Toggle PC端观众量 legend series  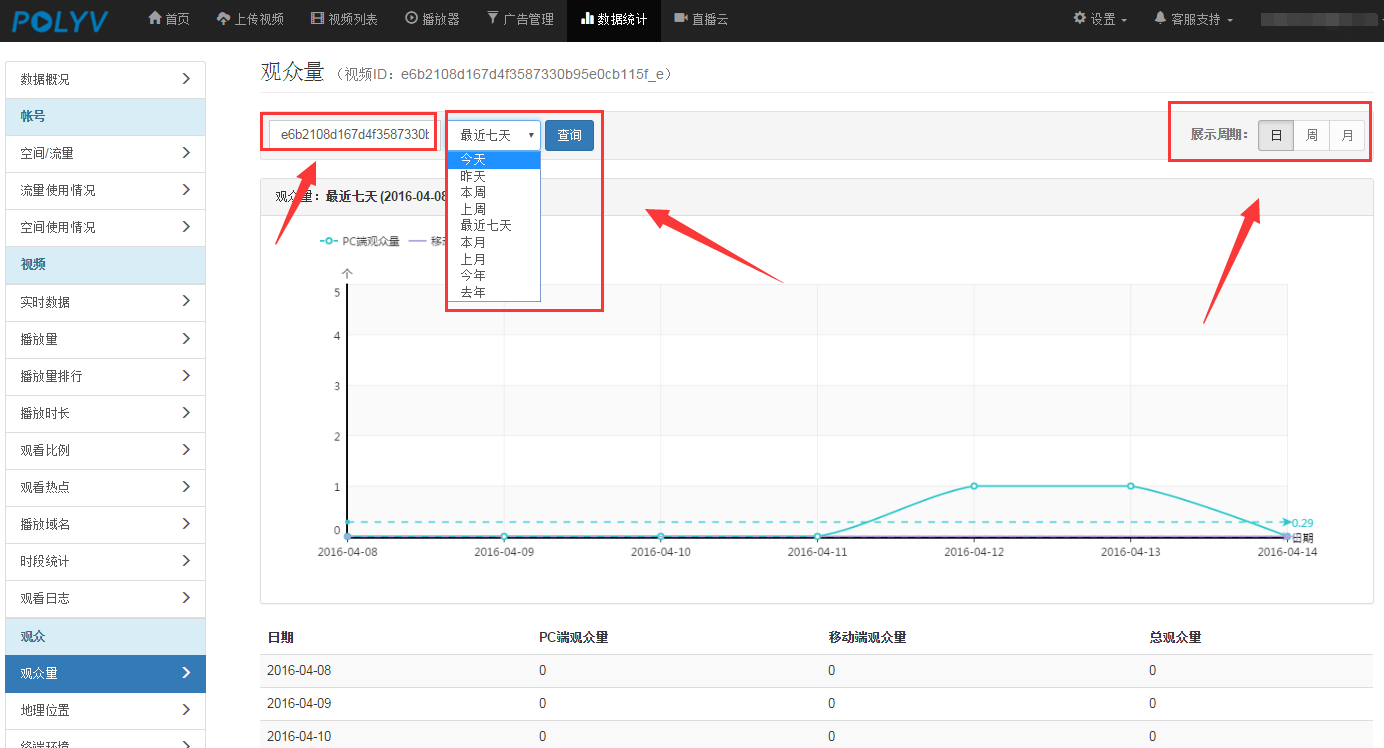[360, 241]
